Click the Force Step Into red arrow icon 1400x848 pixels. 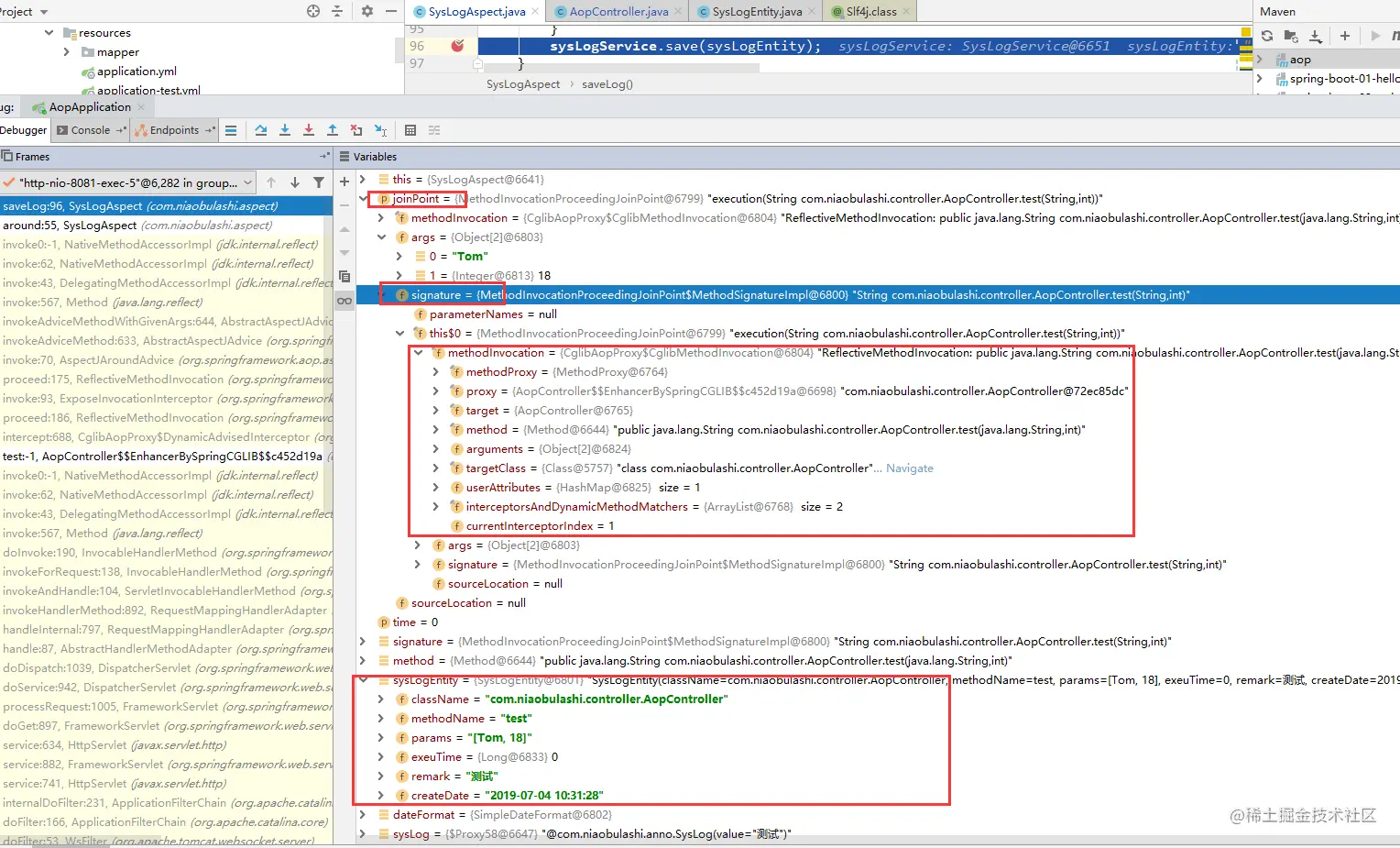(x=309, y=130)
